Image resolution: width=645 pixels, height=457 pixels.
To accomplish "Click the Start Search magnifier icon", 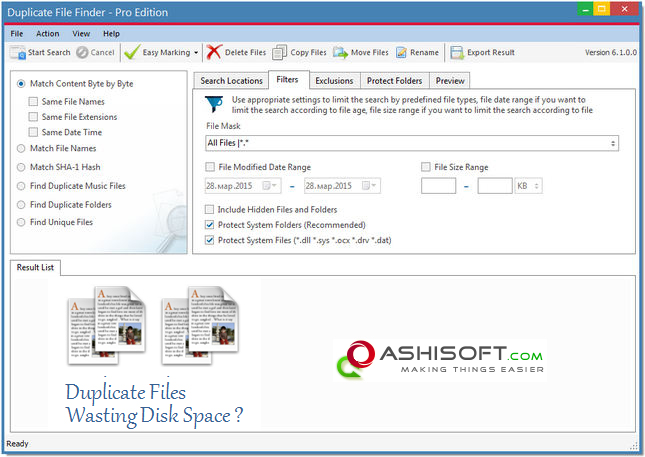I will coord(18,53).
